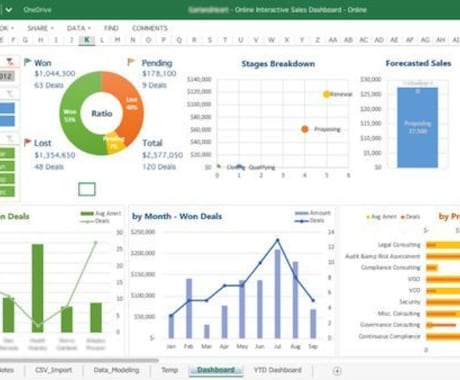
Task: Click Avg Amnt legend in the green chart
Action: (101, 213)
